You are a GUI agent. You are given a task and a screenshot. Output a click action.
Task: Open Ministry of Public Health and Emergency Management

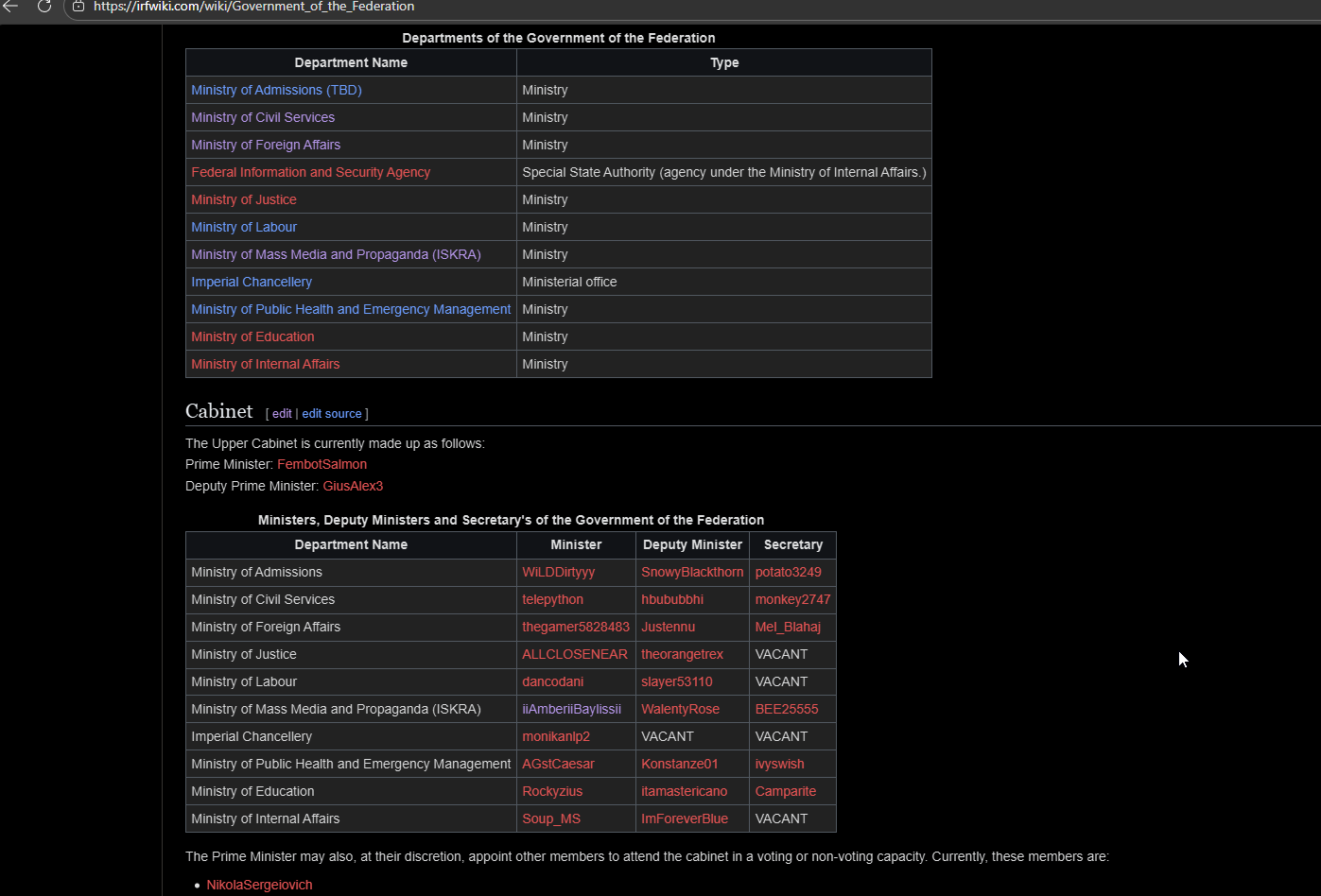click(351, 309)
